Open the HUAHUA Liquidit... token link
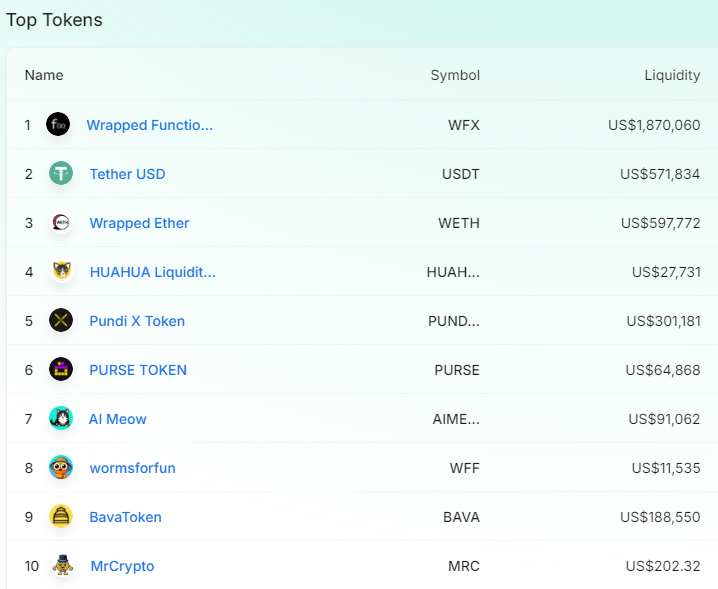This screenshot has height=589, width=718. (x=153, y=272)
